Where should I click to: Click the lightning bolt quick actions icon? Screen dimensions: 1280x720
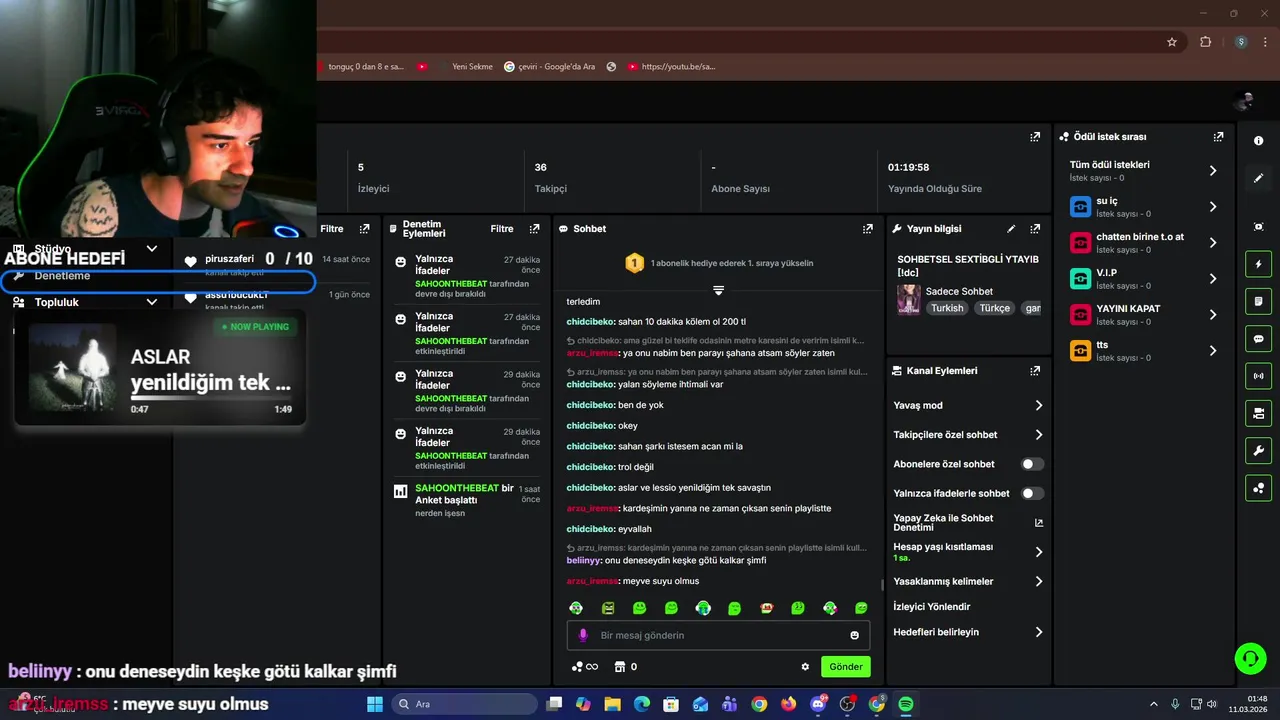click(x=1258, y=264)
